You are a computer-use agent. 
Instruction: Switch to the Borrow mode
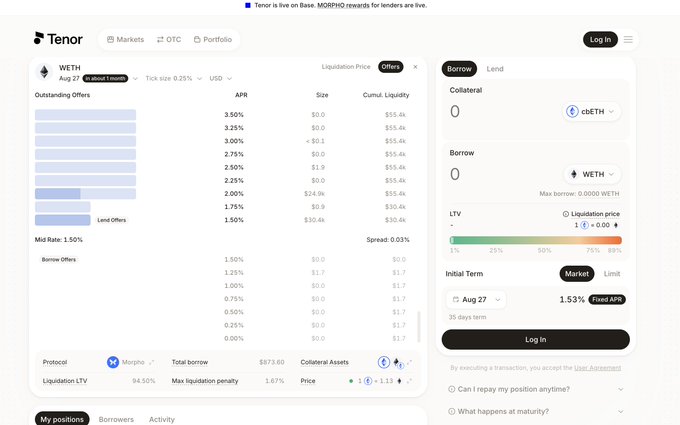[x=459, y=69]
